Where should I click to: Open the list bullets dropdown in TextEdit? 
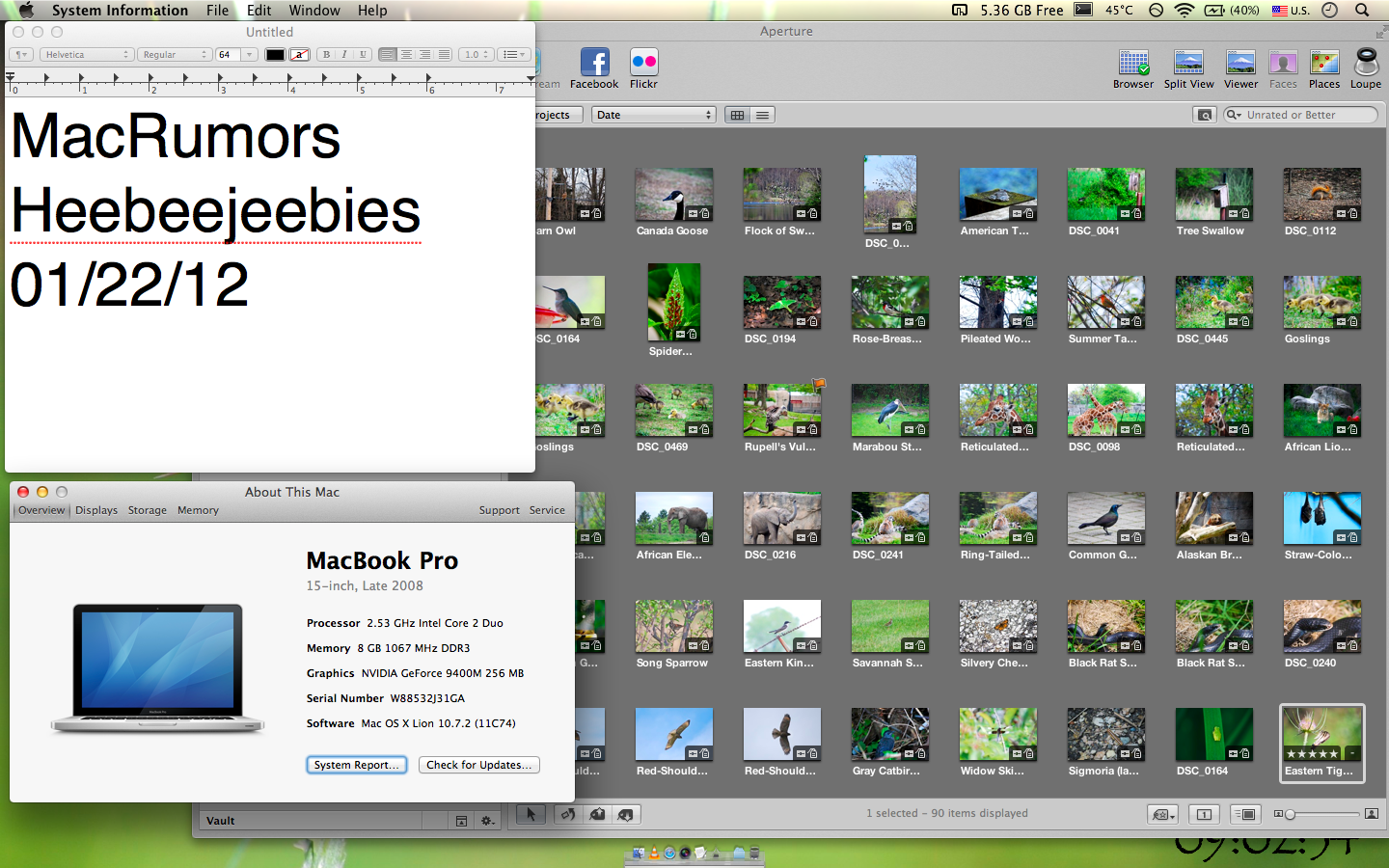click(x=514, y=54)
